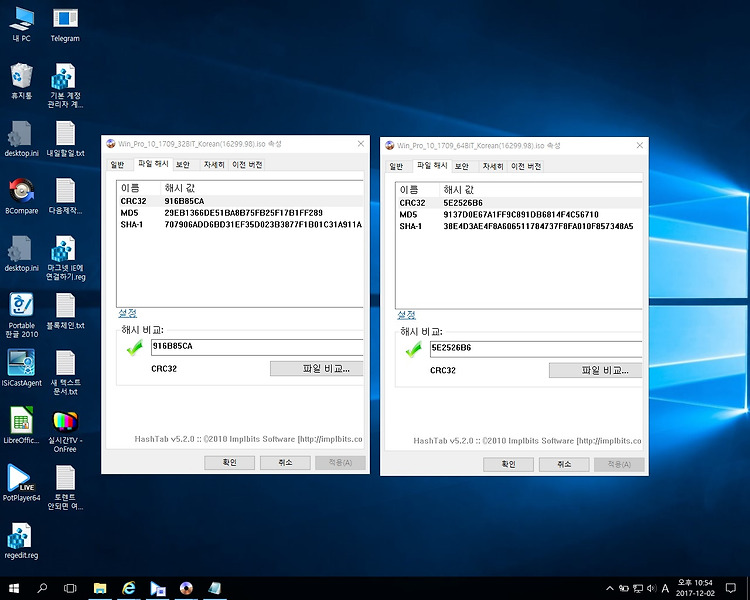Open the Portable 한글 2010 shortcut
This screenshot has height=600, width=750.
(22, 315)
